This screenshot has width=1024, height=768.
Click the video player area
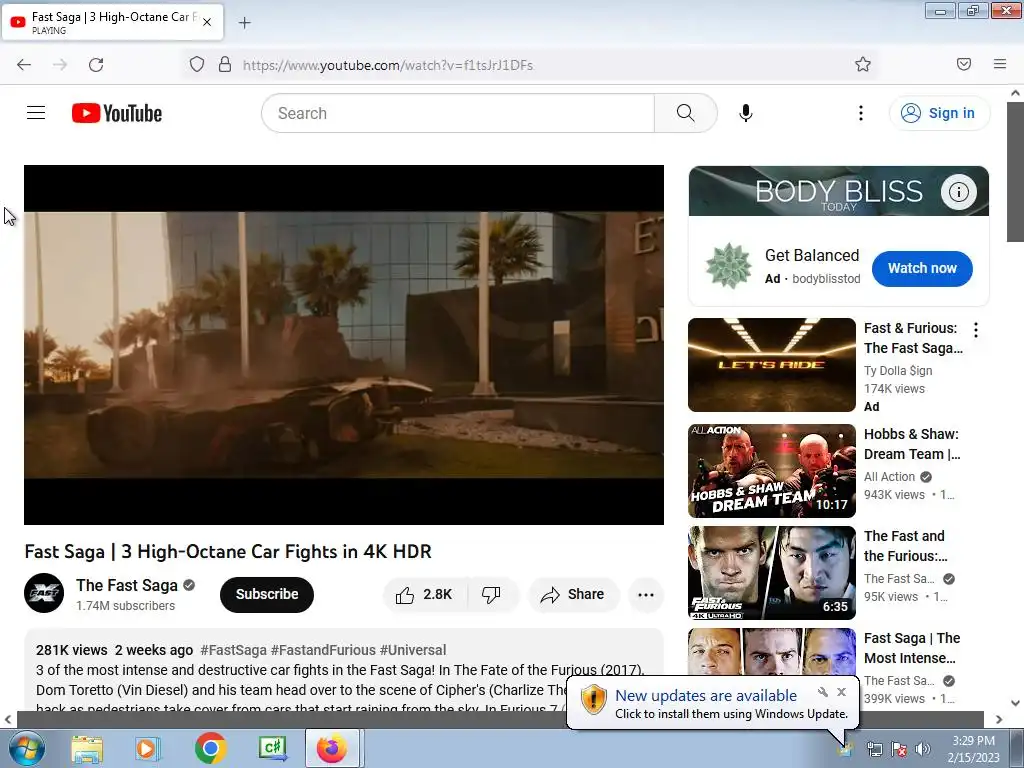(344, 345)
